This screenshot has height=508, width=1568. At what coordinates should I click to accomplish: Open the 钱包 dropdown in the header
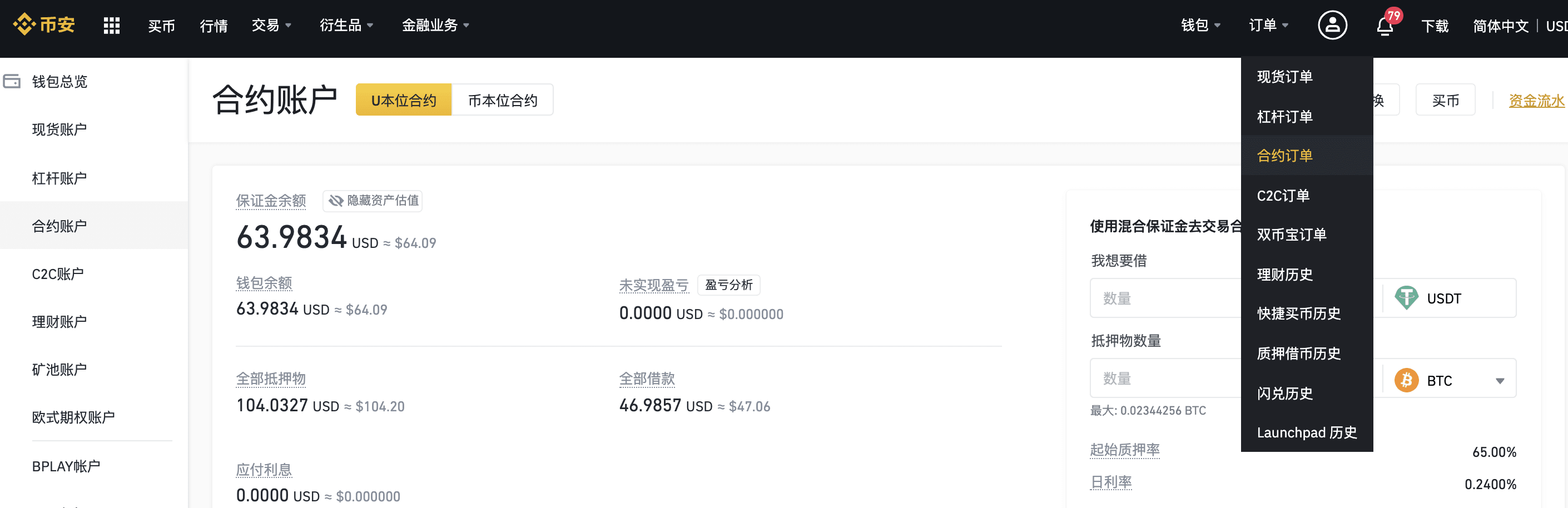point(1200,26)
